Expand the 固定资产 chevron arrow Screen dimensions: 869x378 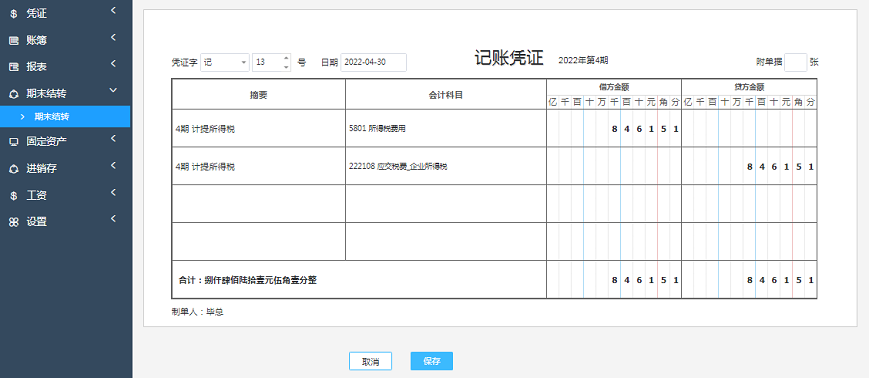click(x=113, y=138)
